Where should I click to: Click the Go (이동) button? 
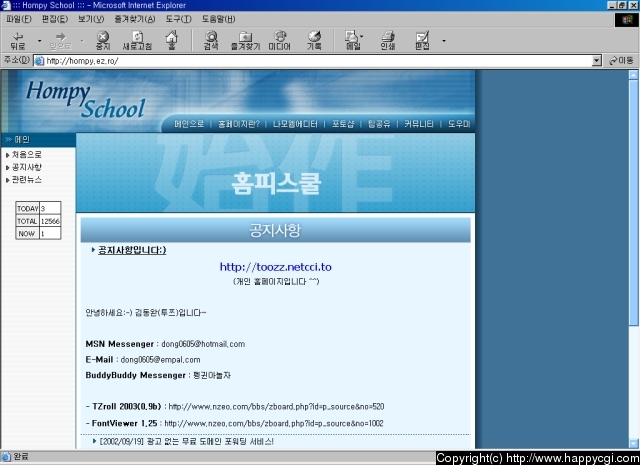[621, 60]
